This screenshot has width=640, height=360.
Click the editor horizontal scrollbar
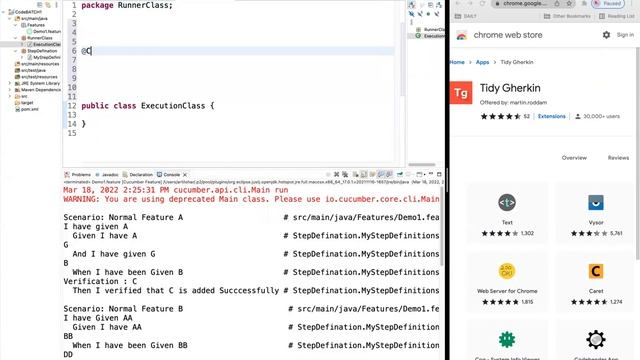[422, 164]
